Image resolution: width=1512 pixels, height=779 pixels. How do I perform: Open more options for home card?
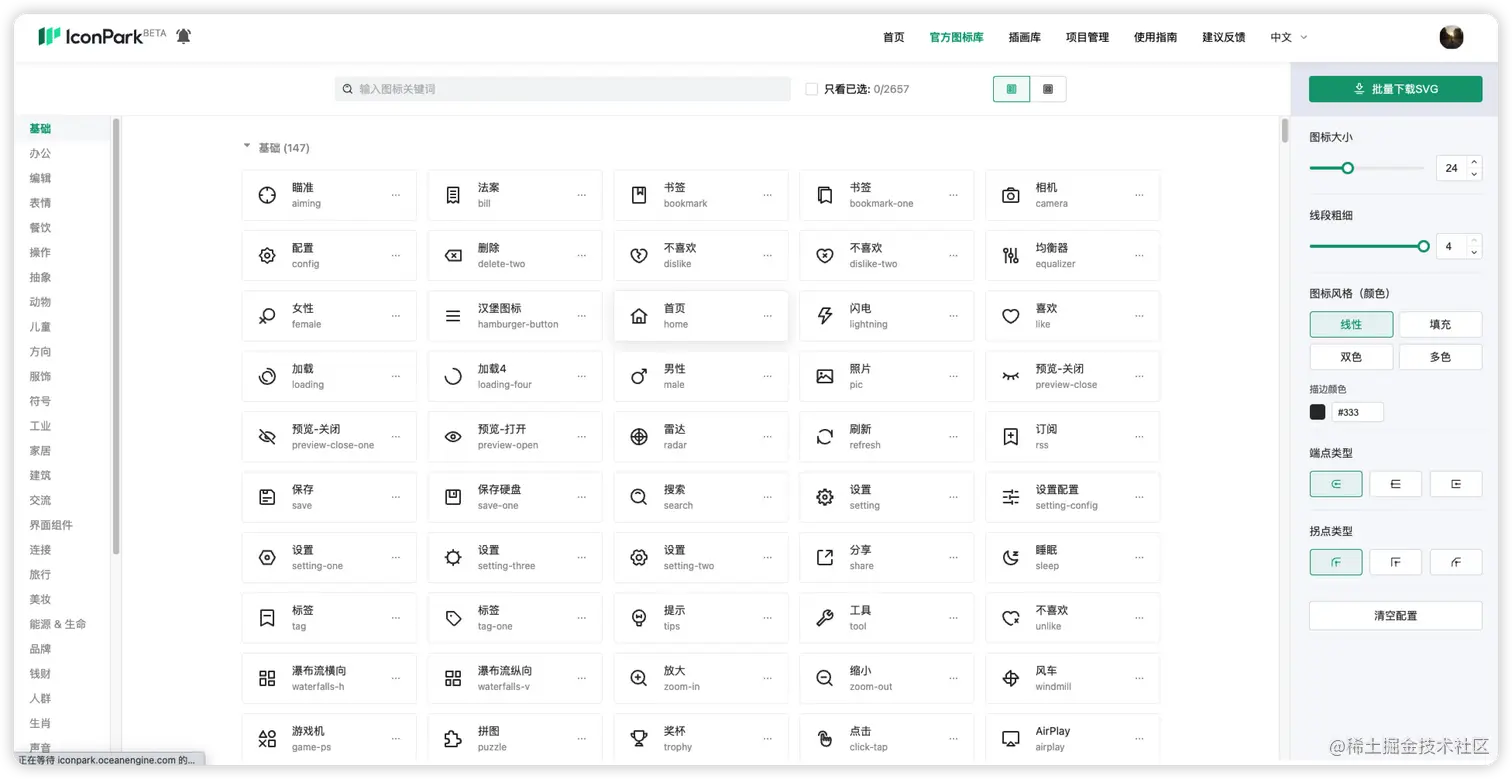click(x=768, y=316)
